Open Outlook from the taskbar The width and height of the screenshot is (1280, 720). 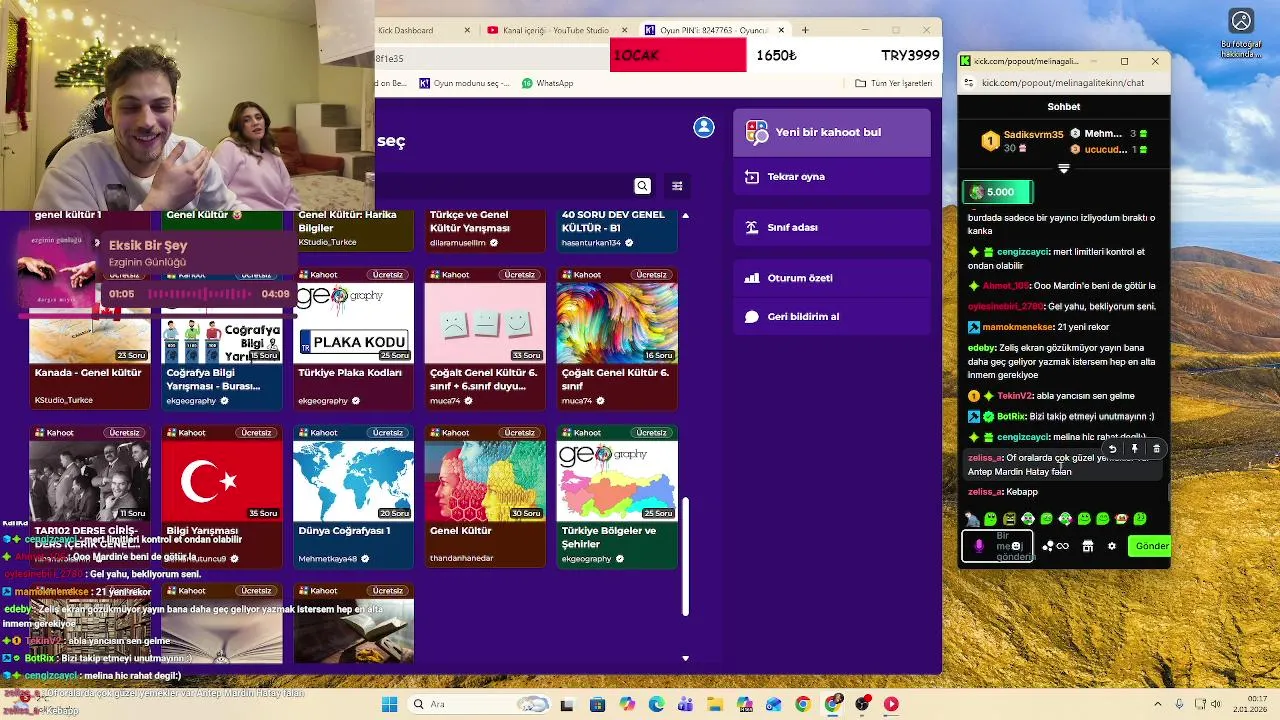click(x=773, y=704)
